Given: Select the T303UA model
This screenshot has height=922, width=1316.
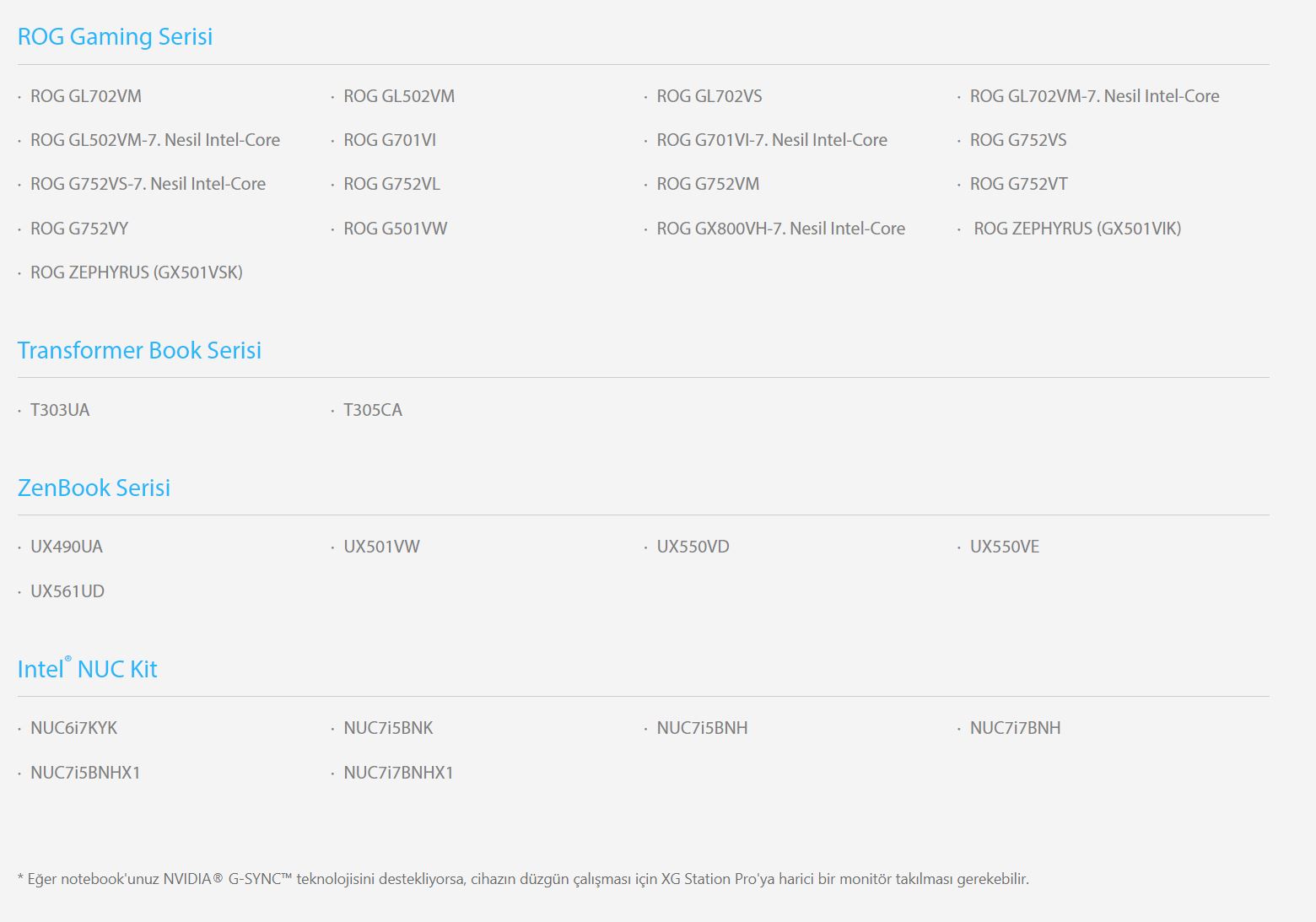Looking at the screenshot, I should [60, 410].
